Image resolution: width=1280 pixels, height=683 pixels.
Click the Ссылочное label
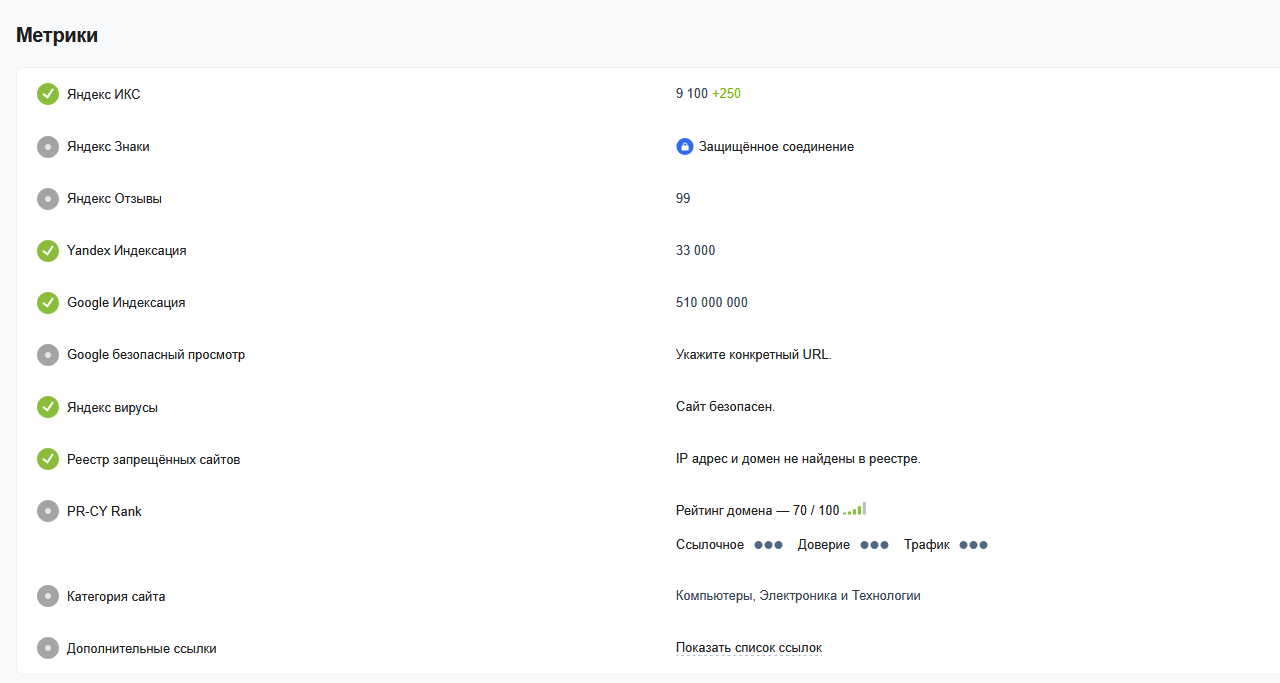tap(710, 545)
